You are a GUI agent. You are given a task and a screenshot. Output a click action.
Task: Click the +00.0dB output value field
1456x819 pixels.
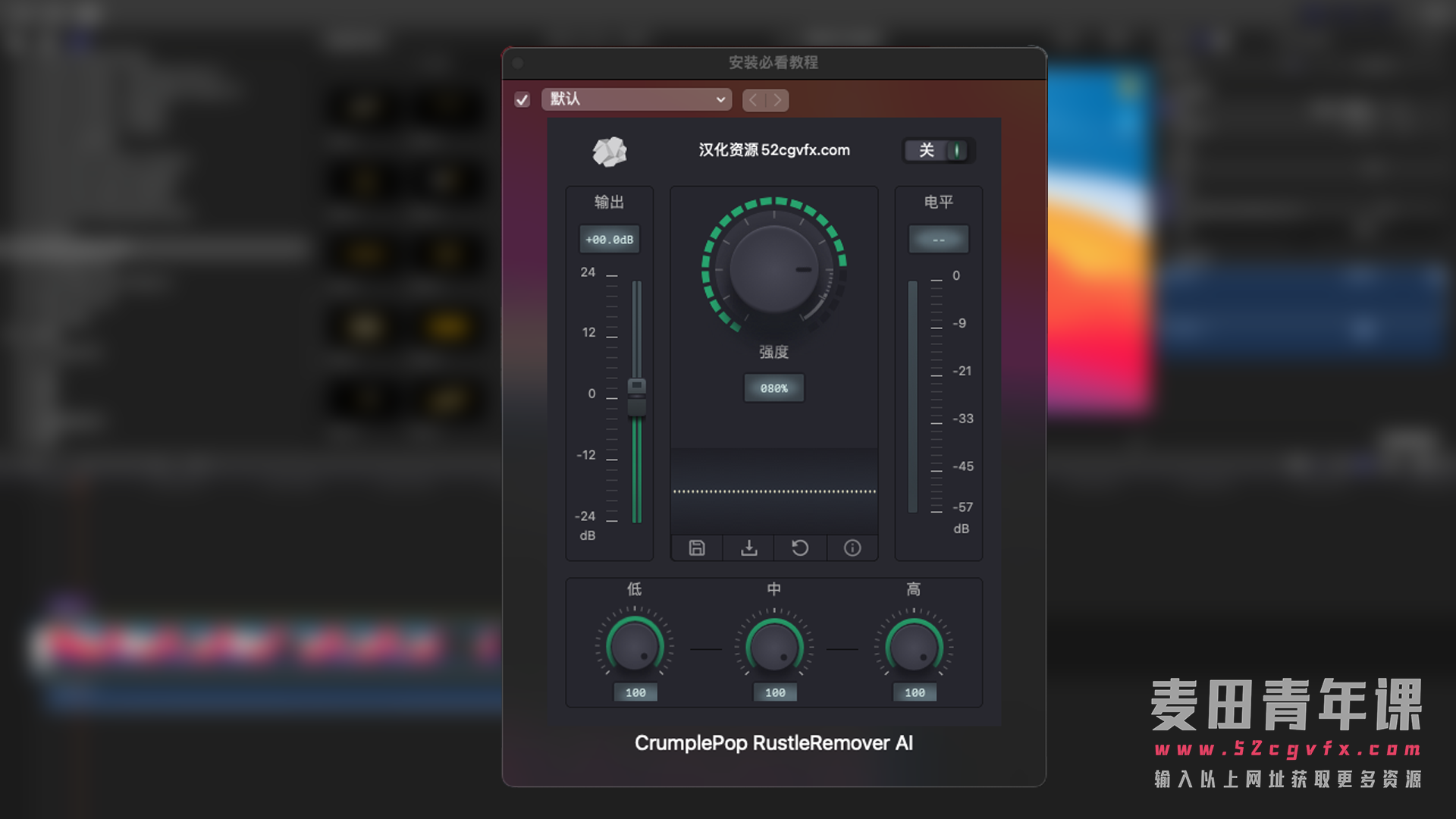pos(610,240)
